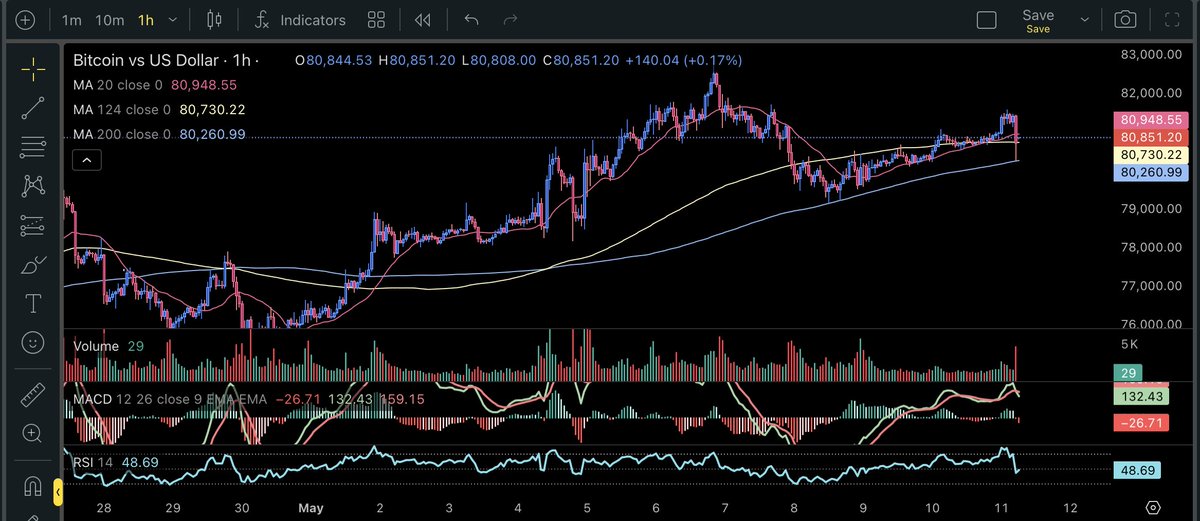Click the 83,000.00 price axis tick
This screenshot has width=1200, height=521.
click(x=1150, y=55)
